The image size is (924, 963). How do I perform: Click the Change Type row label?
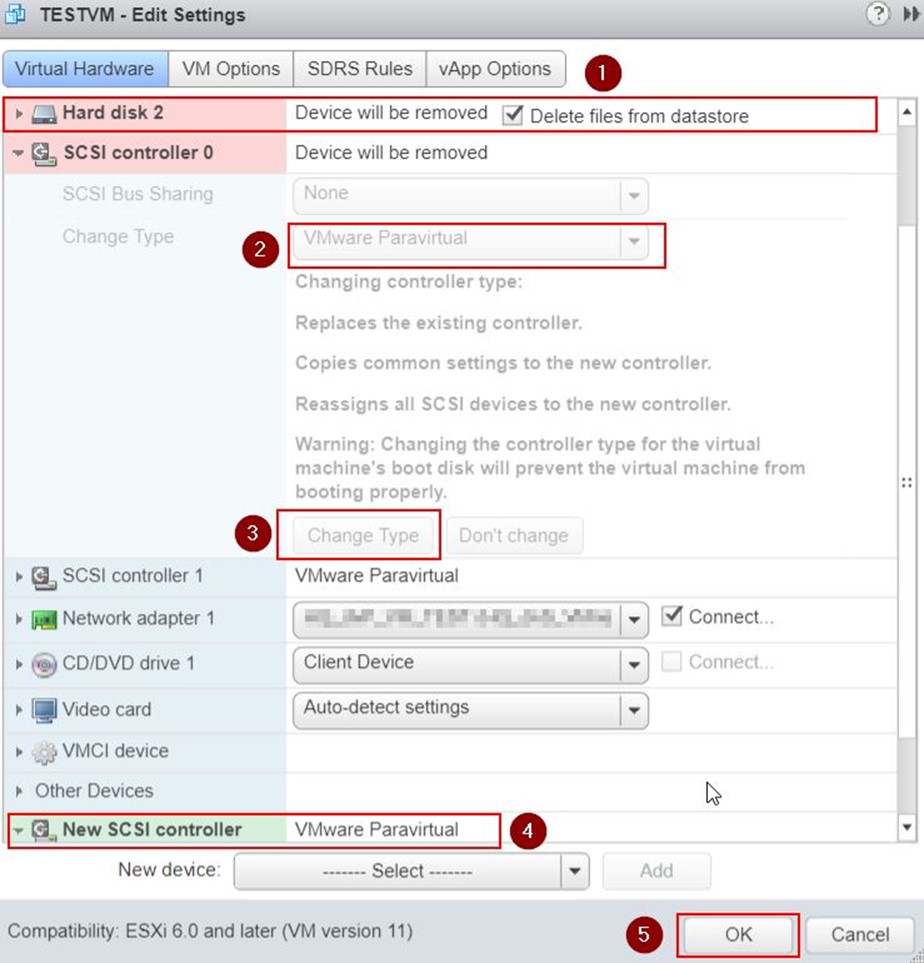(118, 236)
